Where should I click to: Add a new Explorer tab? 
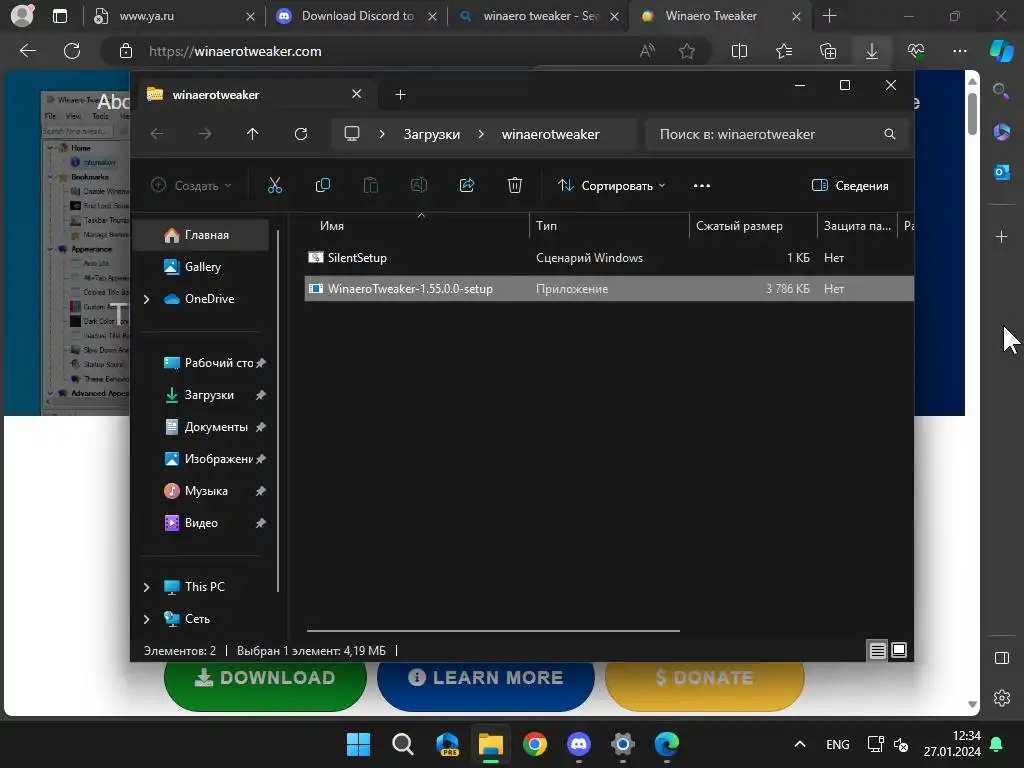click(x=400, y=95)
